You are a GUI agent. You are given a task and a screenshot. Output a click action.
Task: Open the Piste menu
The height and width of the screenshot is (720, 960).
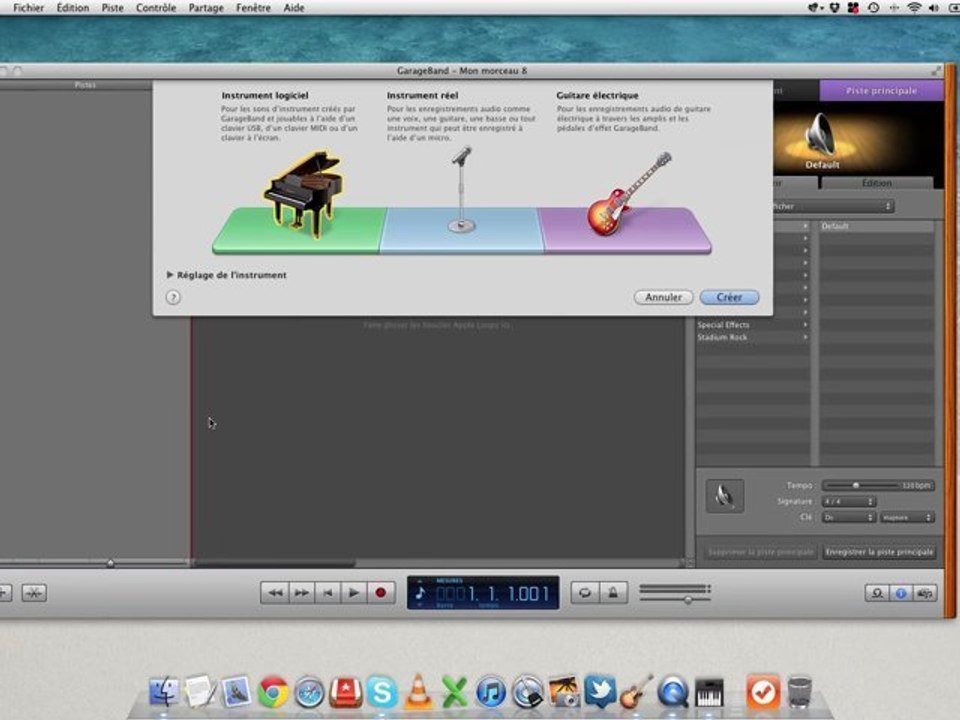[113, 8]
